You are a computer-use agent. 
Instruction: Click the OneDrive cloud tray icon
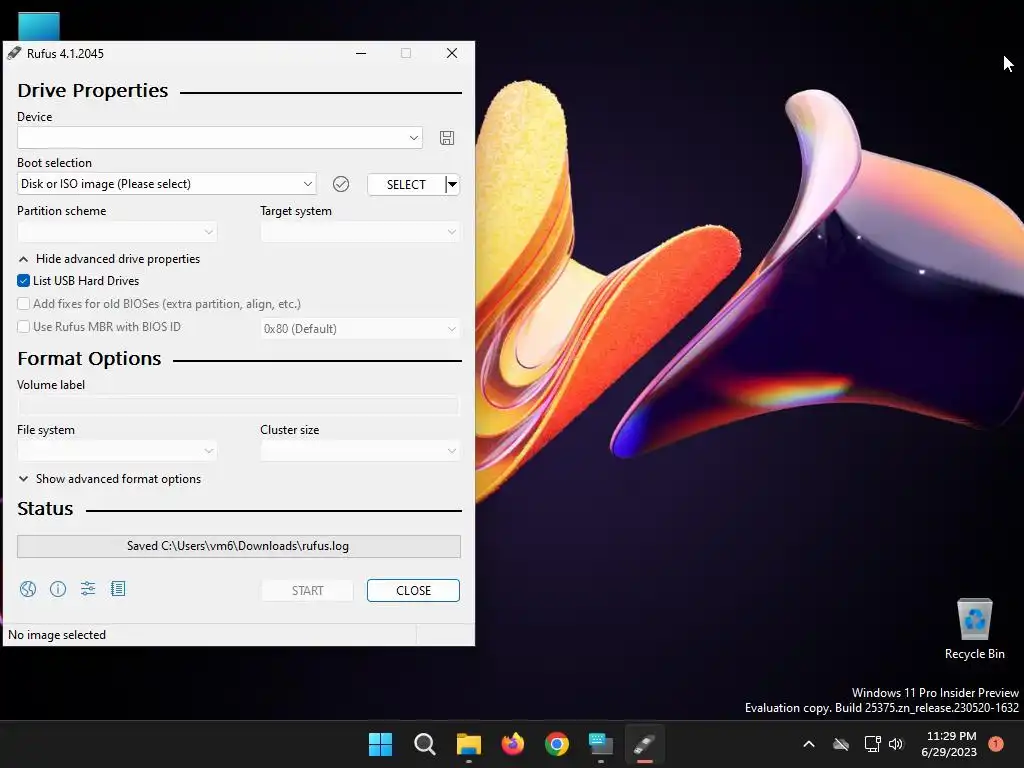[x=841, y=744]
